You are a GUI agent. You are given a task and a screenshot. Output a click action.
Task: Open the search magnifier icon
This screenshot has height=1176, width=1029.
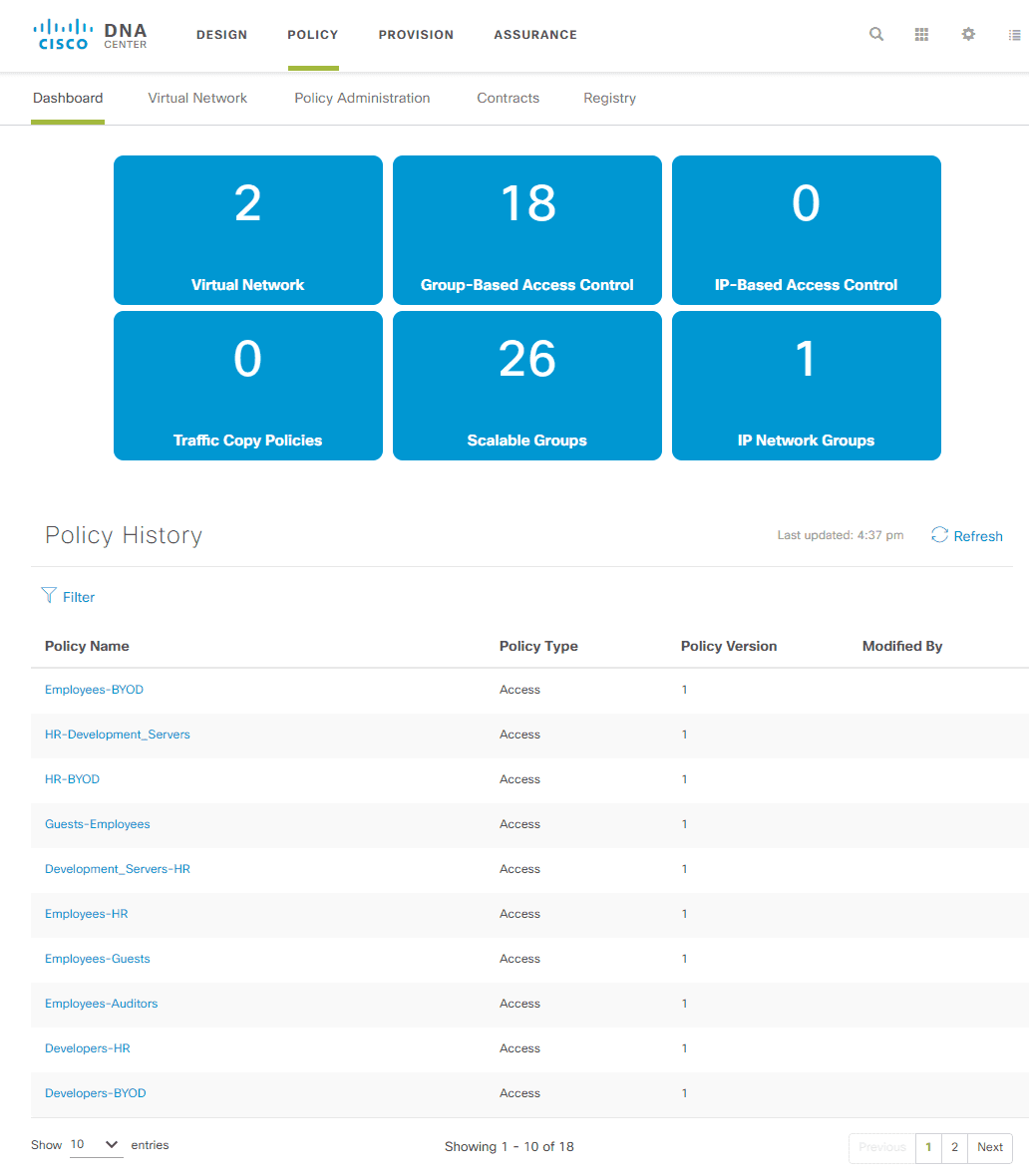pos(875,35)
